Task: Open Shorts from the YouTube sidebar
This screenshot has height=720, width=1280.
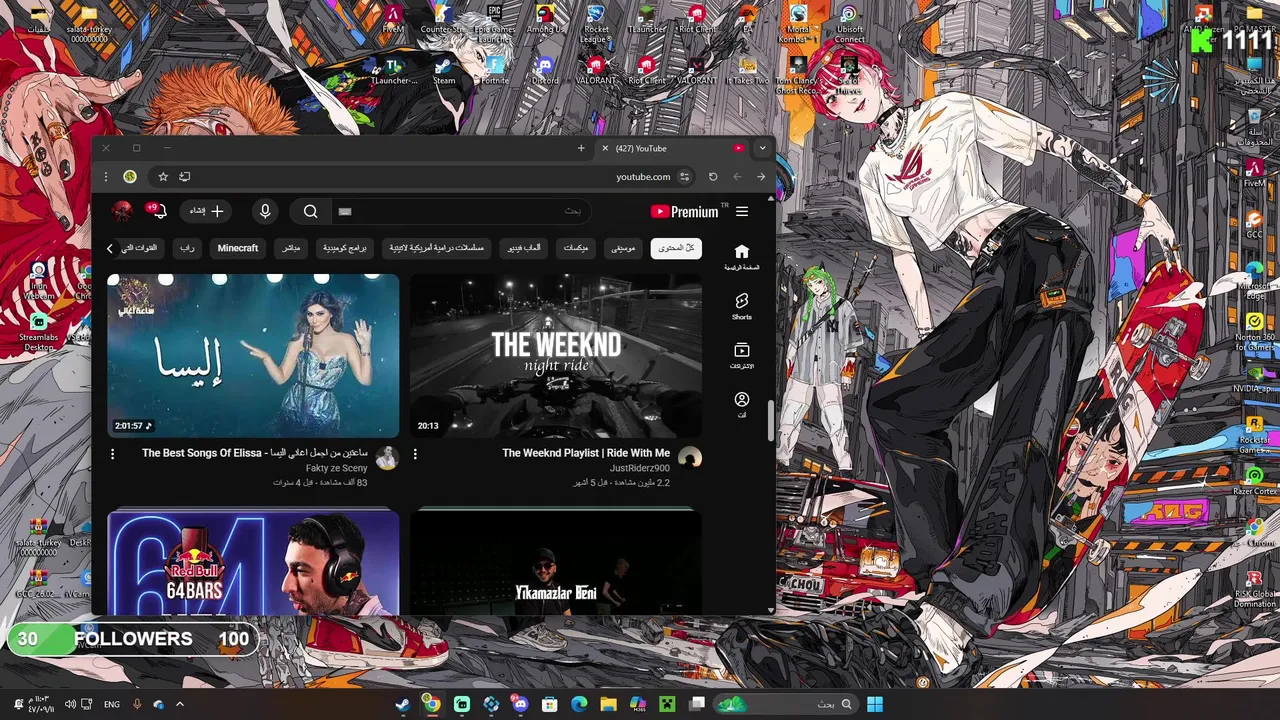Action: tap(742, 306)
